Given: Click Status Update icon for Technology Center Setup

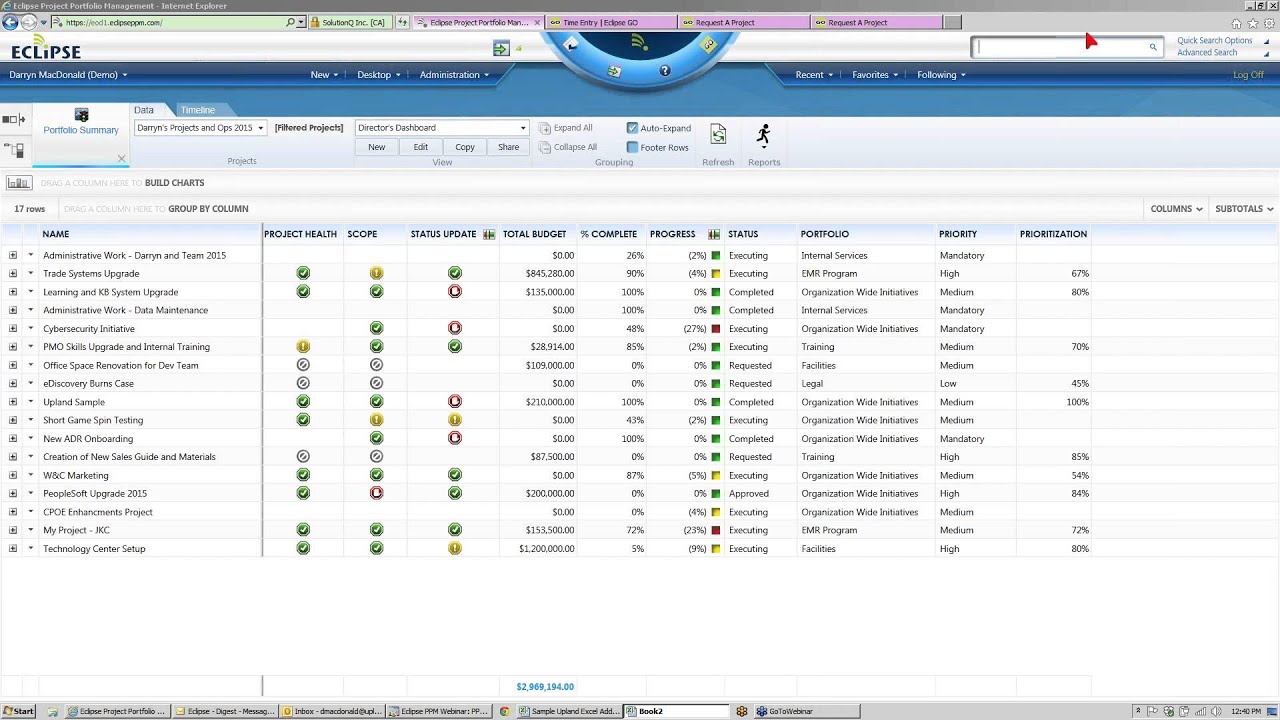Looking at the screenshot, I should point(455,548).
